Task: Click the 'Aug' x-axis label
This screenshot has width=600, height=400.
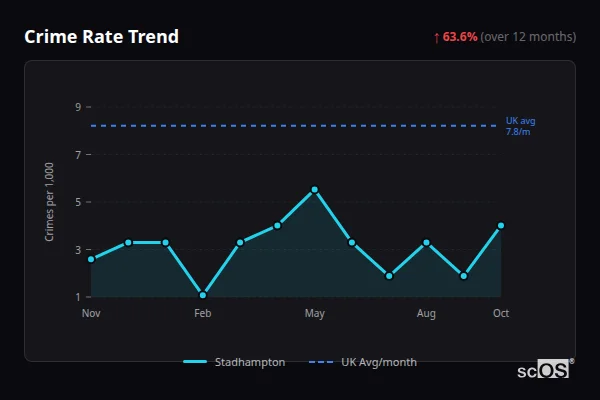Action: click(x=426, y=314)
